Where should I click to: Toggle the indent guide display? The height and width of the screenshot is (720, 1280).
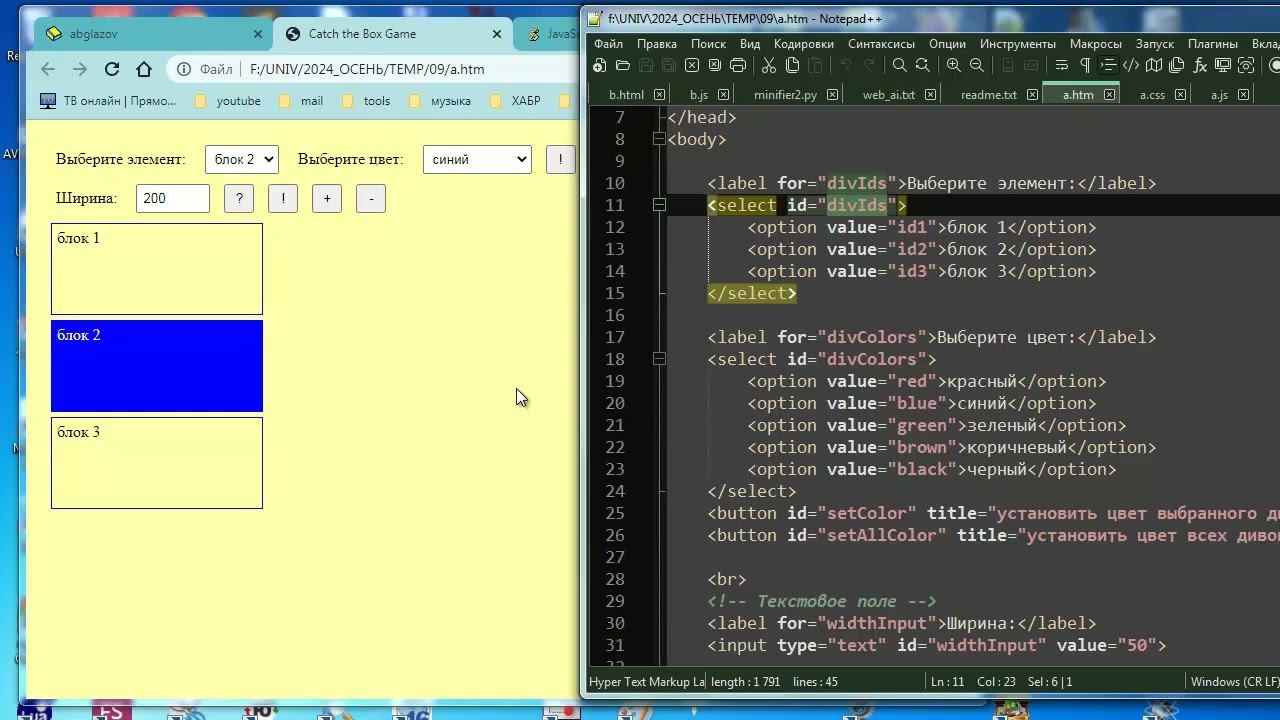tap(1108, 65)
